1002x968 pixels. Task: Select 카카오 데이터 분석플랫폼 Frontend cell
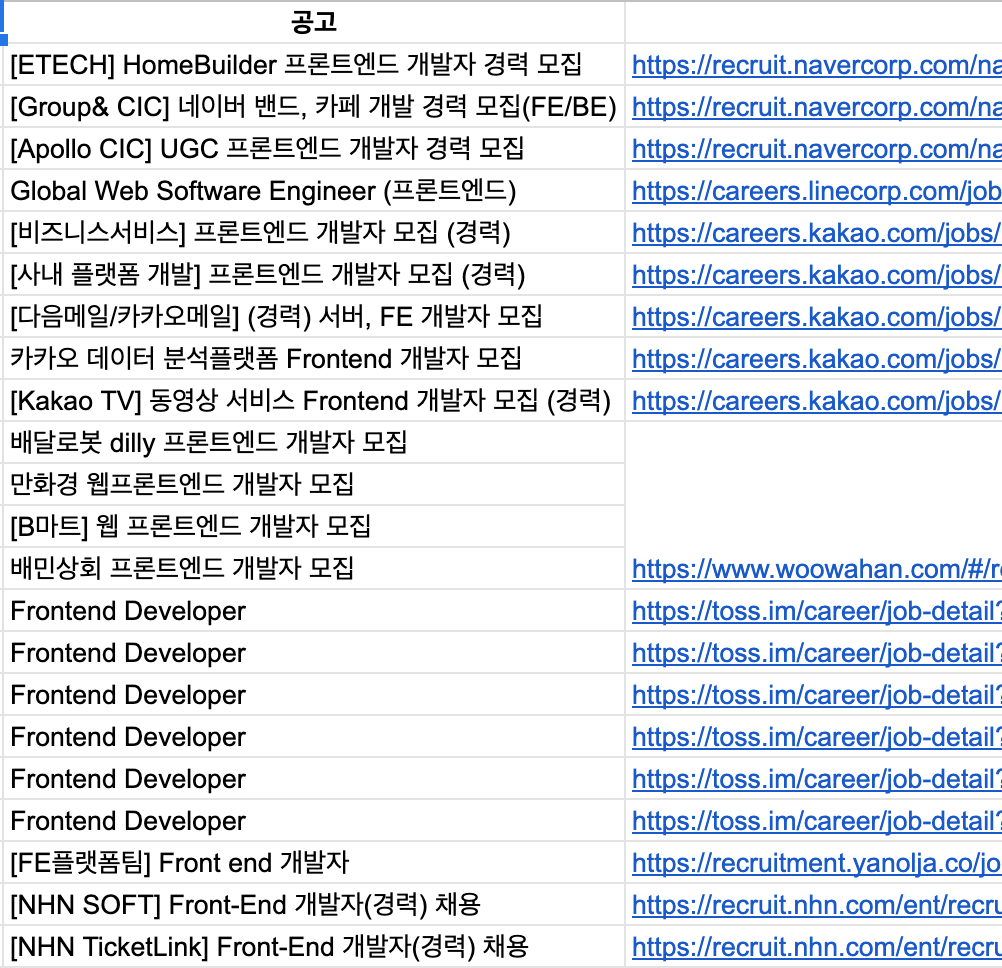(x=314, y=359)
